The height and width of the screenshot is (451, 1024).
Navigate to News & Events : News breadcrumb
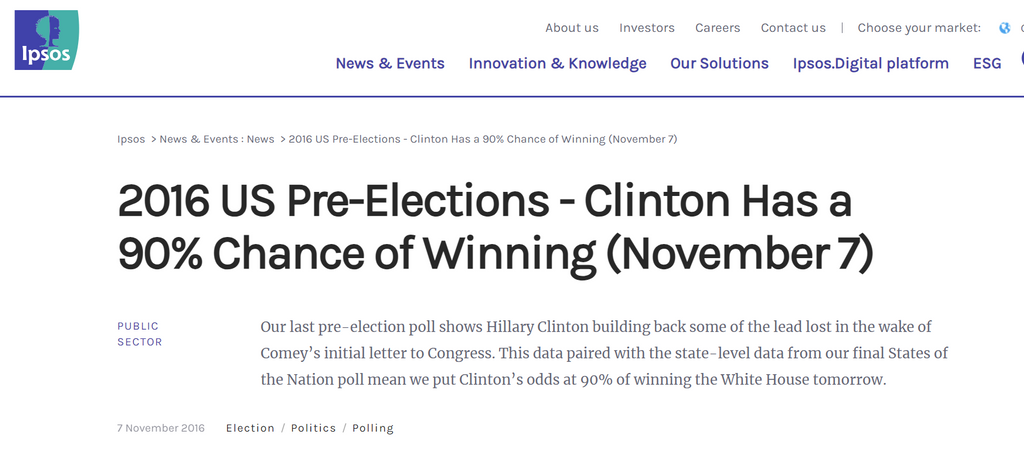coord(217,139)
